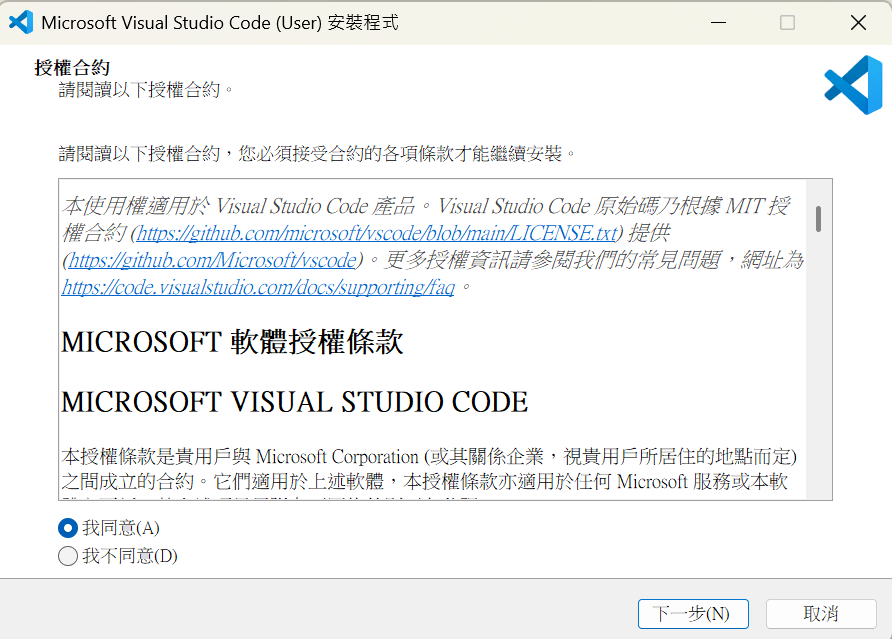Click the VS Code icon in title bar
The image size is (892, 639).
21,23
